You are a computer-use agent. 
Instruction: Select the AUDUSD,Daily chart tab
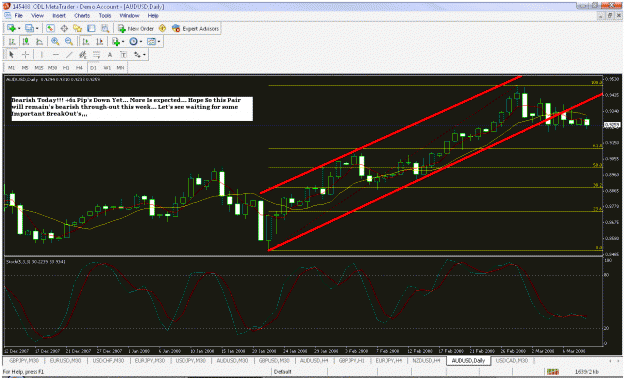(468, 360)
